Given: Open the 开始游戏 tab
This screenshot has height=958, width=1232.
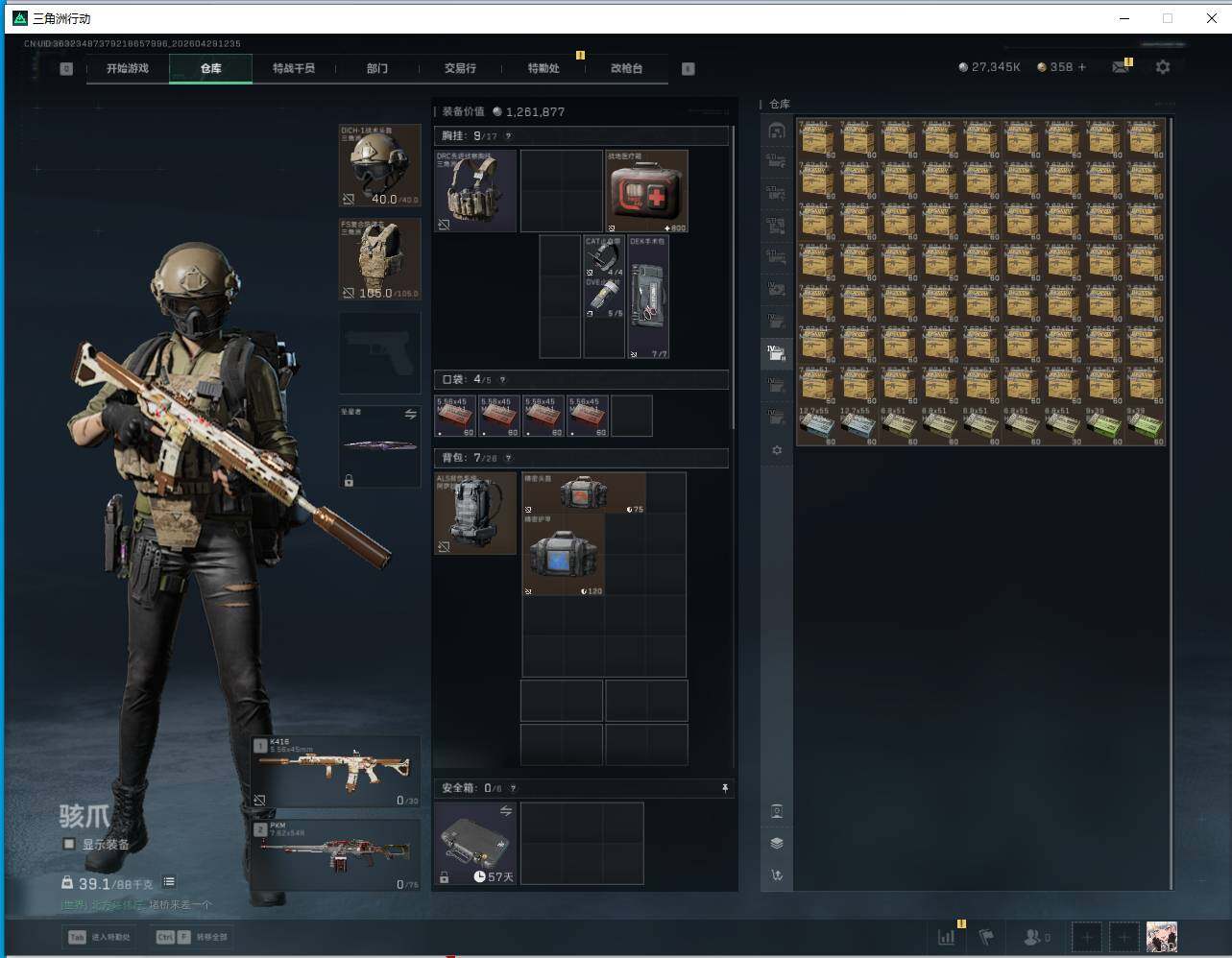Looking at the screenshot, I should click(128, 68).
